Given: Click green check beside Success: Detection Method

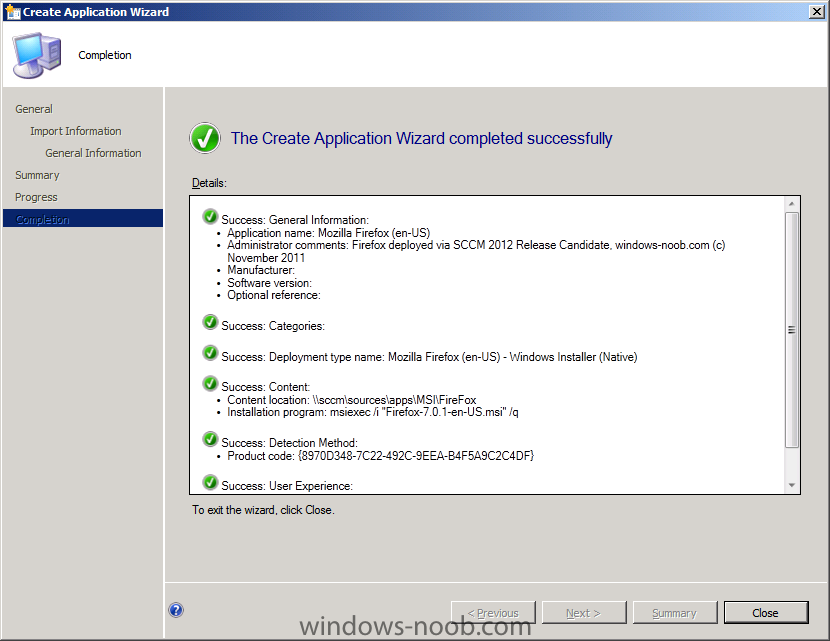Looking at the screenshot, I should (x=210, y=439).
